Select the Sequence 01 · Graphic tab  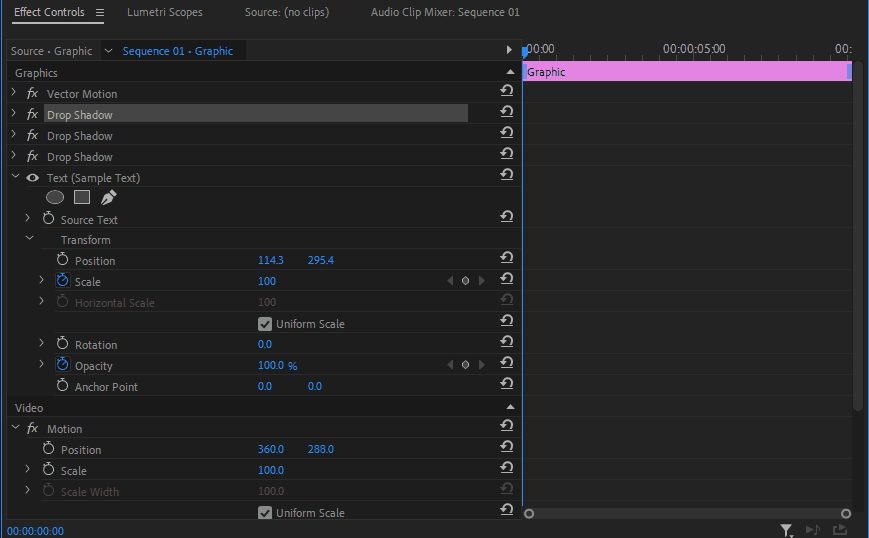[177, 51]
